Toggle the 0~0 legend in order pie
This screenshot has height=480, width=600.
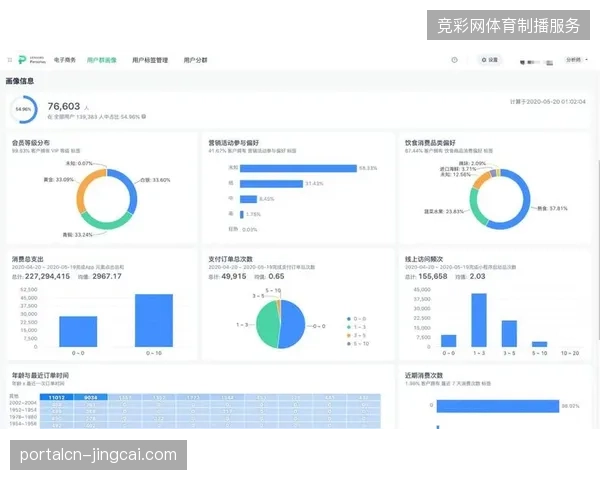356,319
